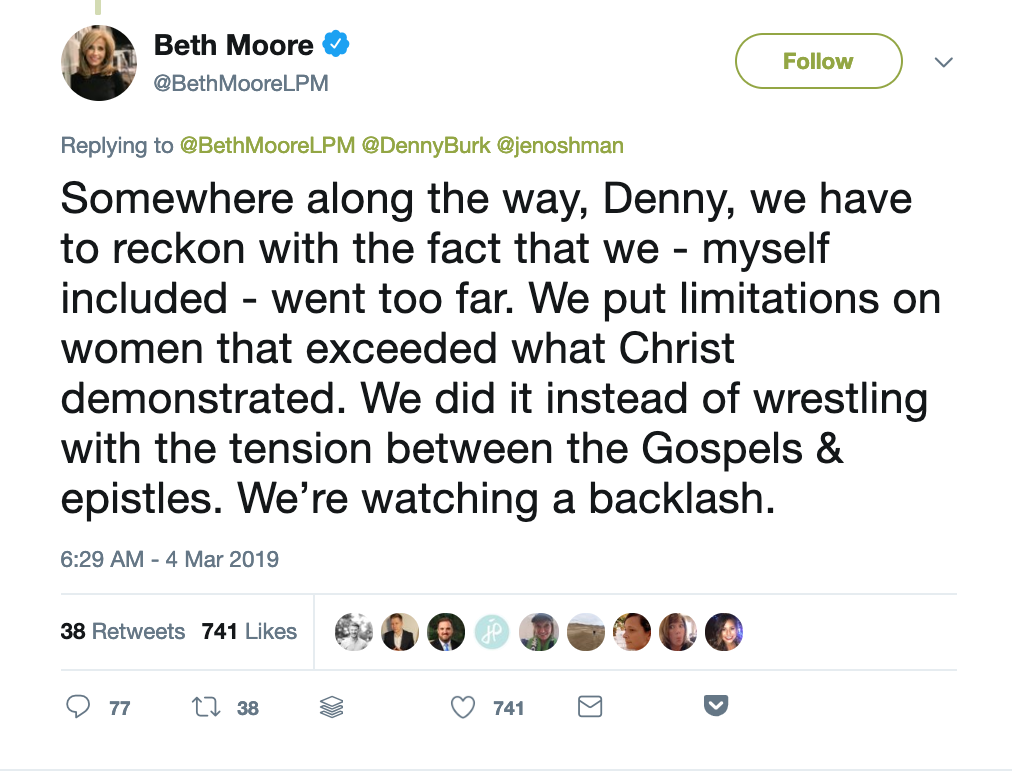Visit the @jenoshman profile link
The image size is (1012, 771).
click(x=560, y=145)
